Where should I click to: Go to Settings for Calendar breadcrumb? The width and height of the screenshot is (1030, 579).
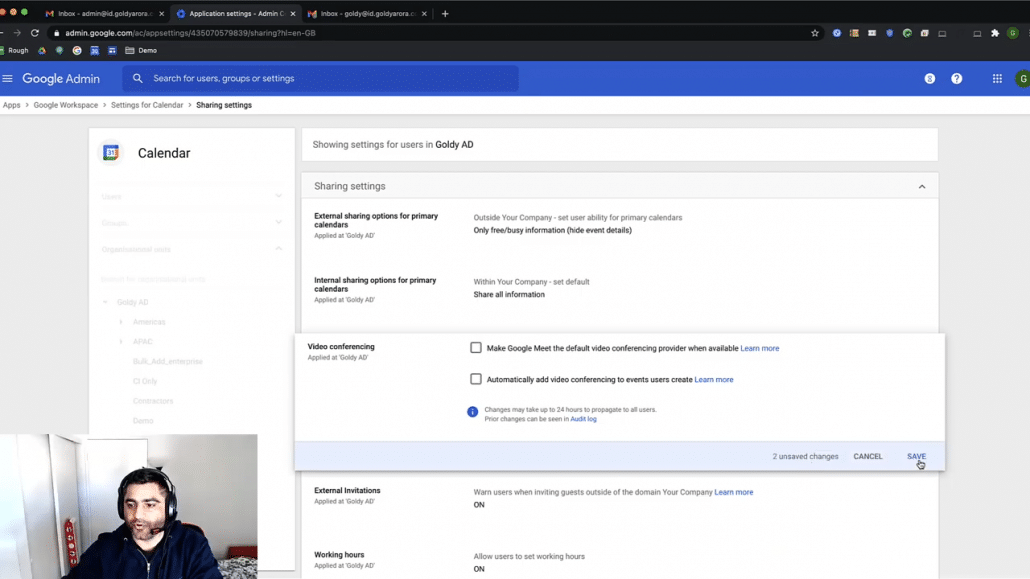[147, 105]
